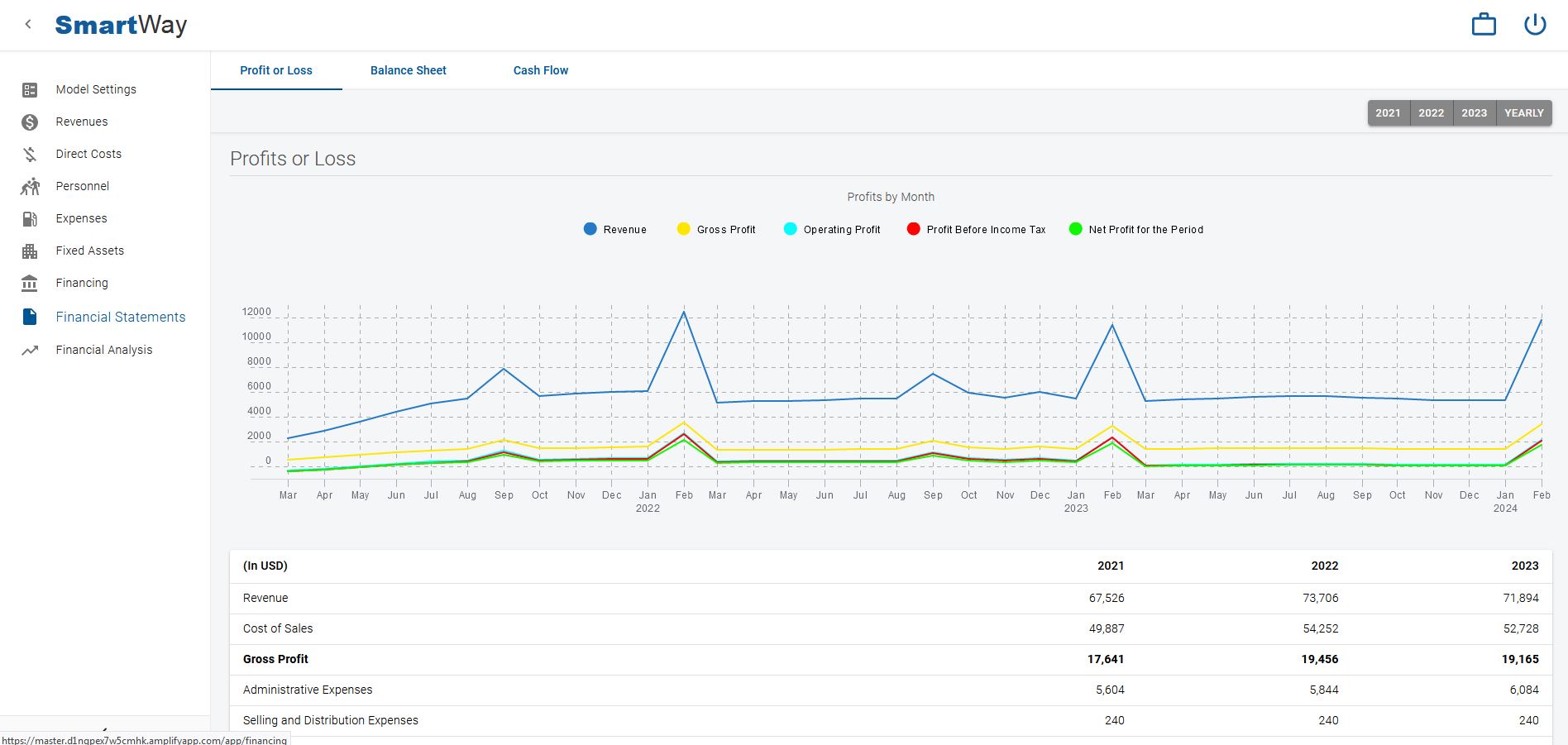Click the Revenues dollar icon
Screen dimensions: 1568x745
[x=30, y=122]
